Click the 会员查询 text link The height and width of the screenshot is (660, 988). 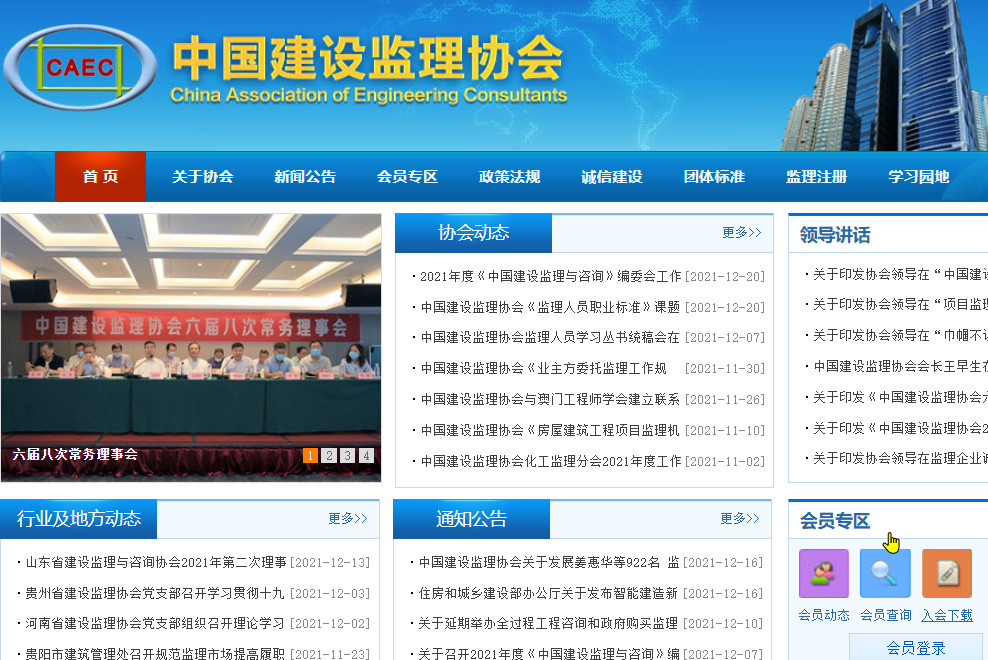[x=885, y=615]
